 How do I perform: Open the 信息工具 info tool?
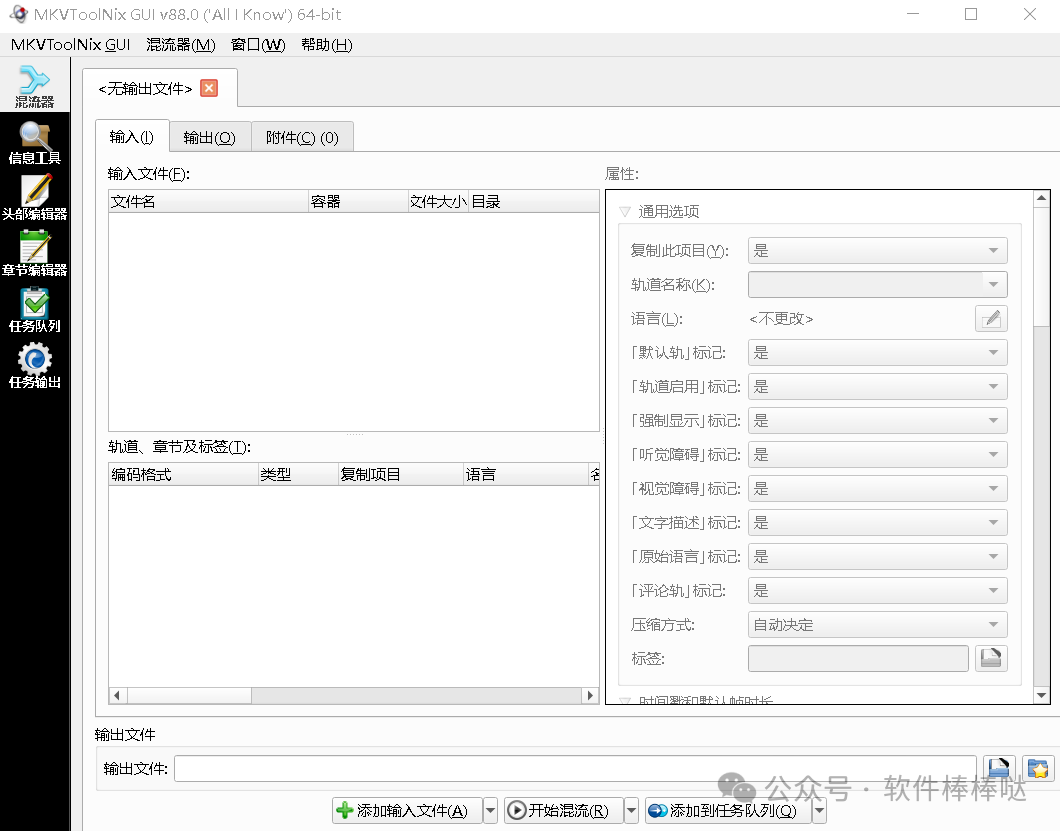tap(34, 143)
